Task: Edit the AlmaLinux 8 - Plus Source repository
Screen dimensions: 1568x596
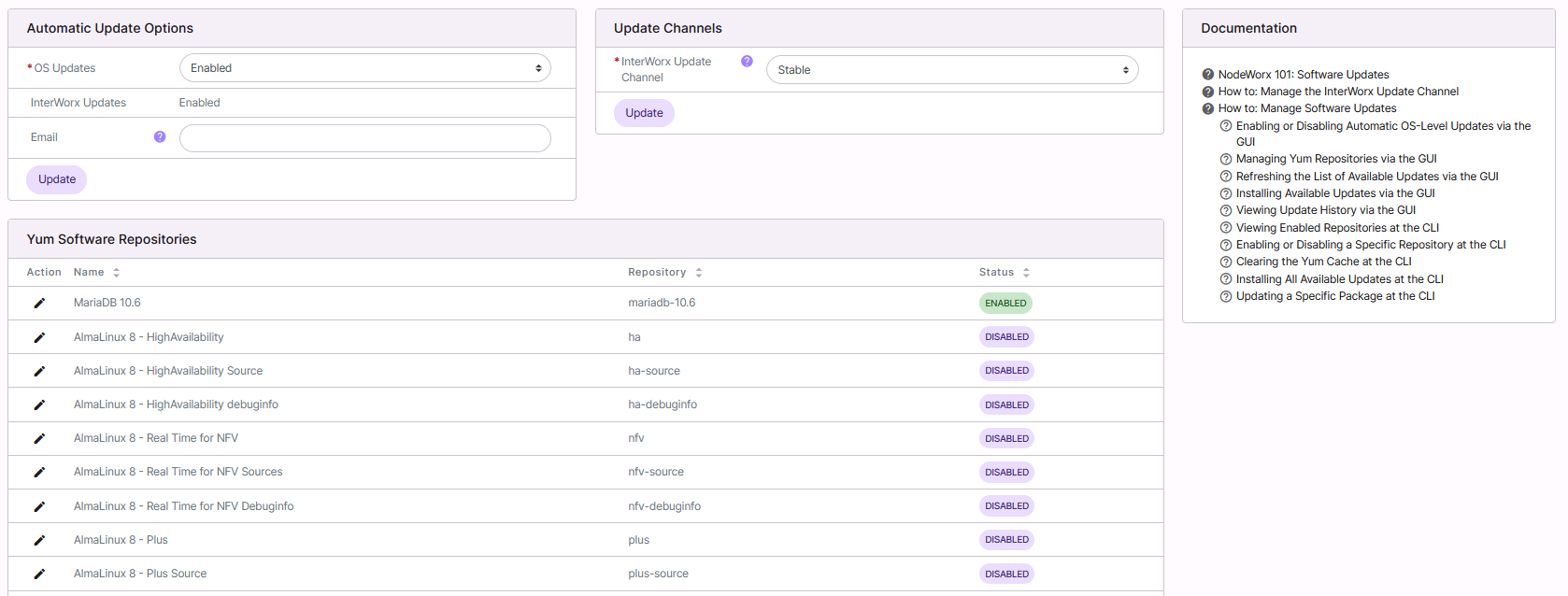Action: point(39,574)
